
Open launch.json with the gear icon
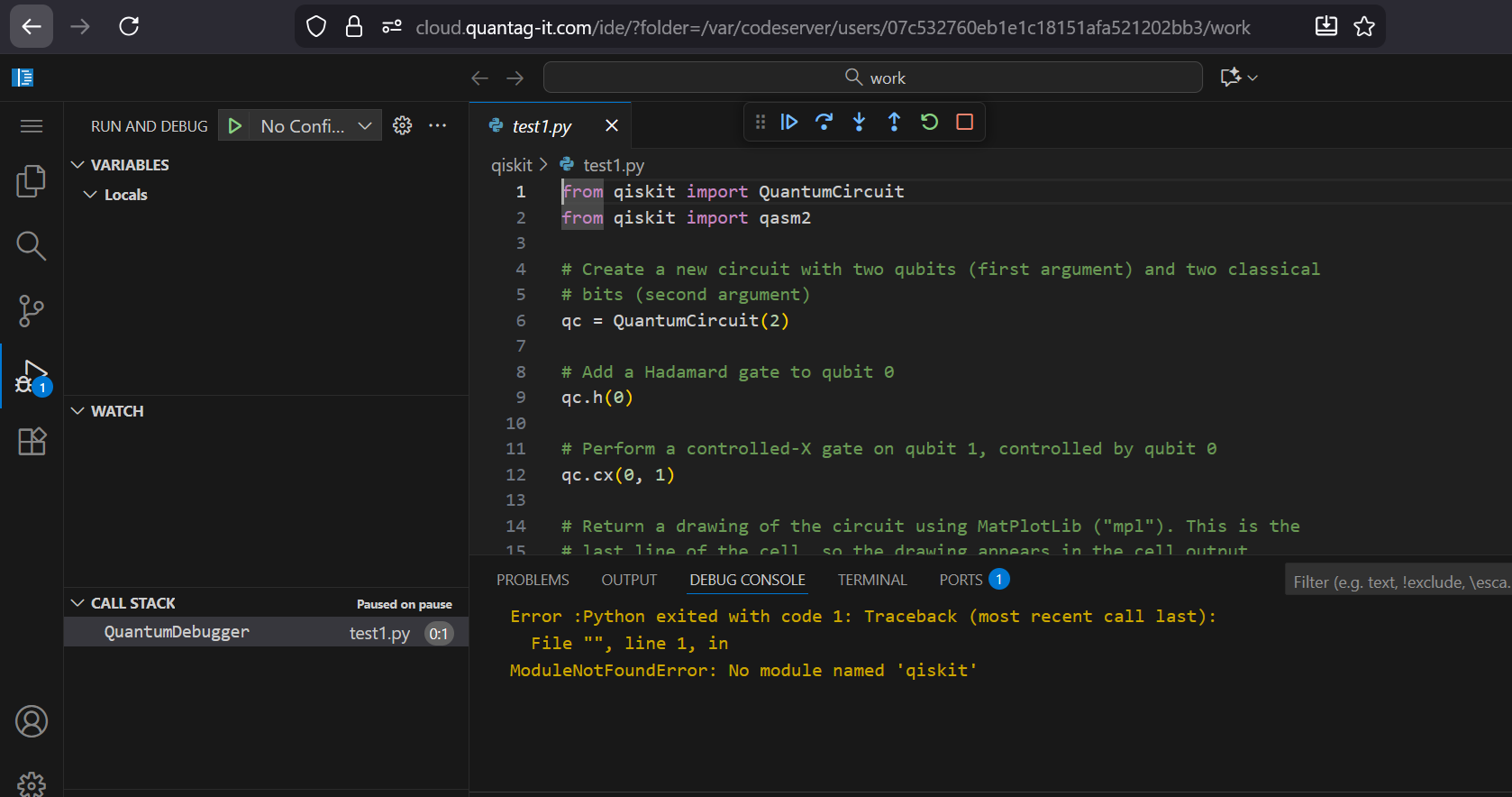[x=403, y=126]
